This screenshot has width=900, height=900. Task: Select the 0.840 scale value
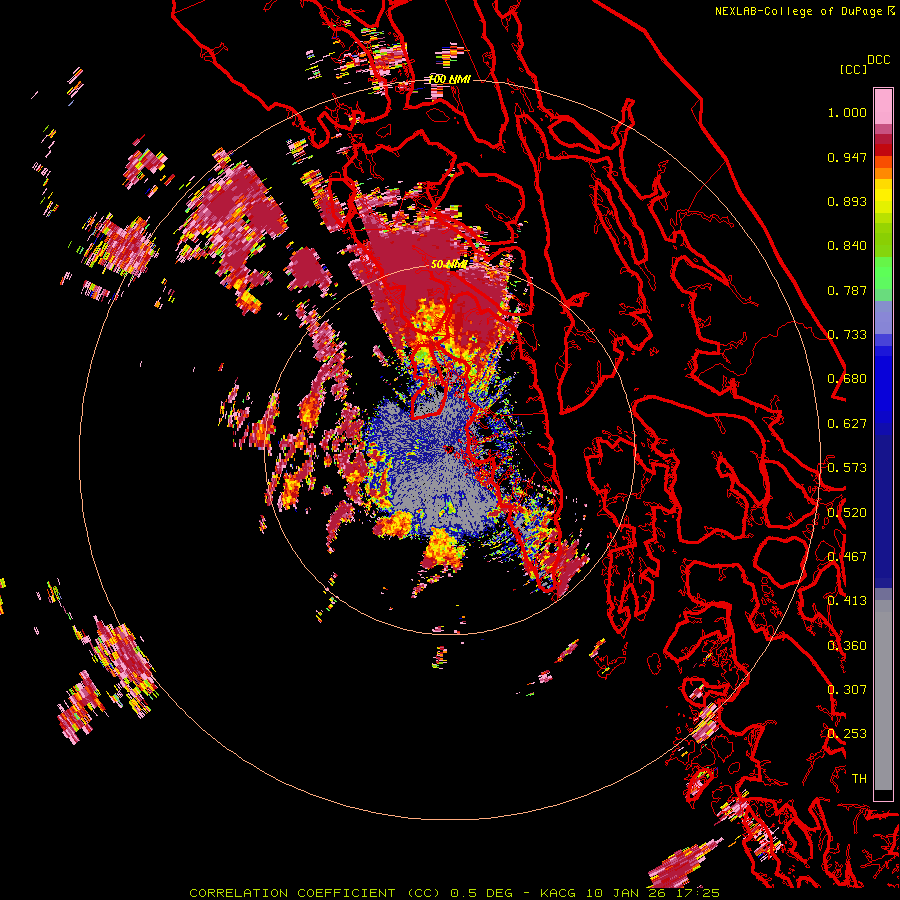coord(847,246)
